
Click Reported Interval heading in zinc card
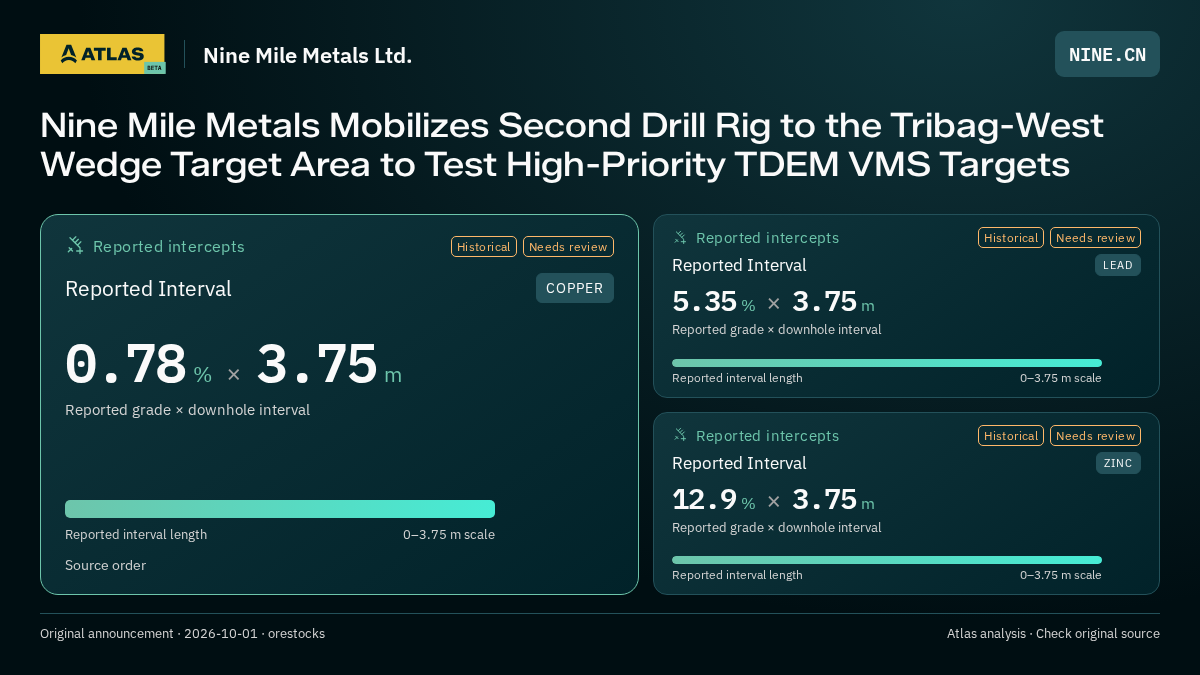[739, 463]
